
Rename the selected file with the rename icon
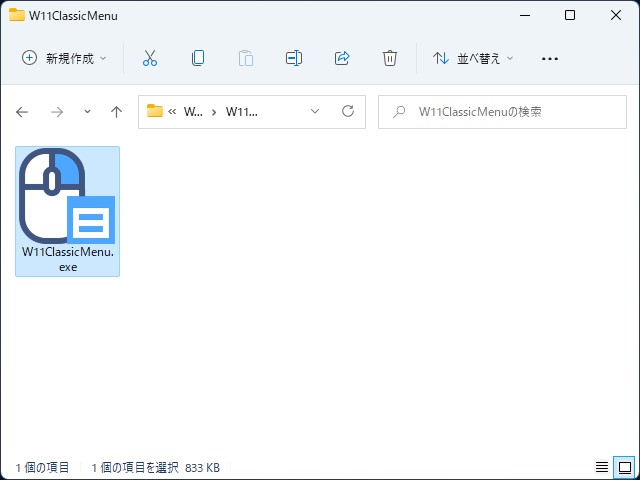point(294,58)
